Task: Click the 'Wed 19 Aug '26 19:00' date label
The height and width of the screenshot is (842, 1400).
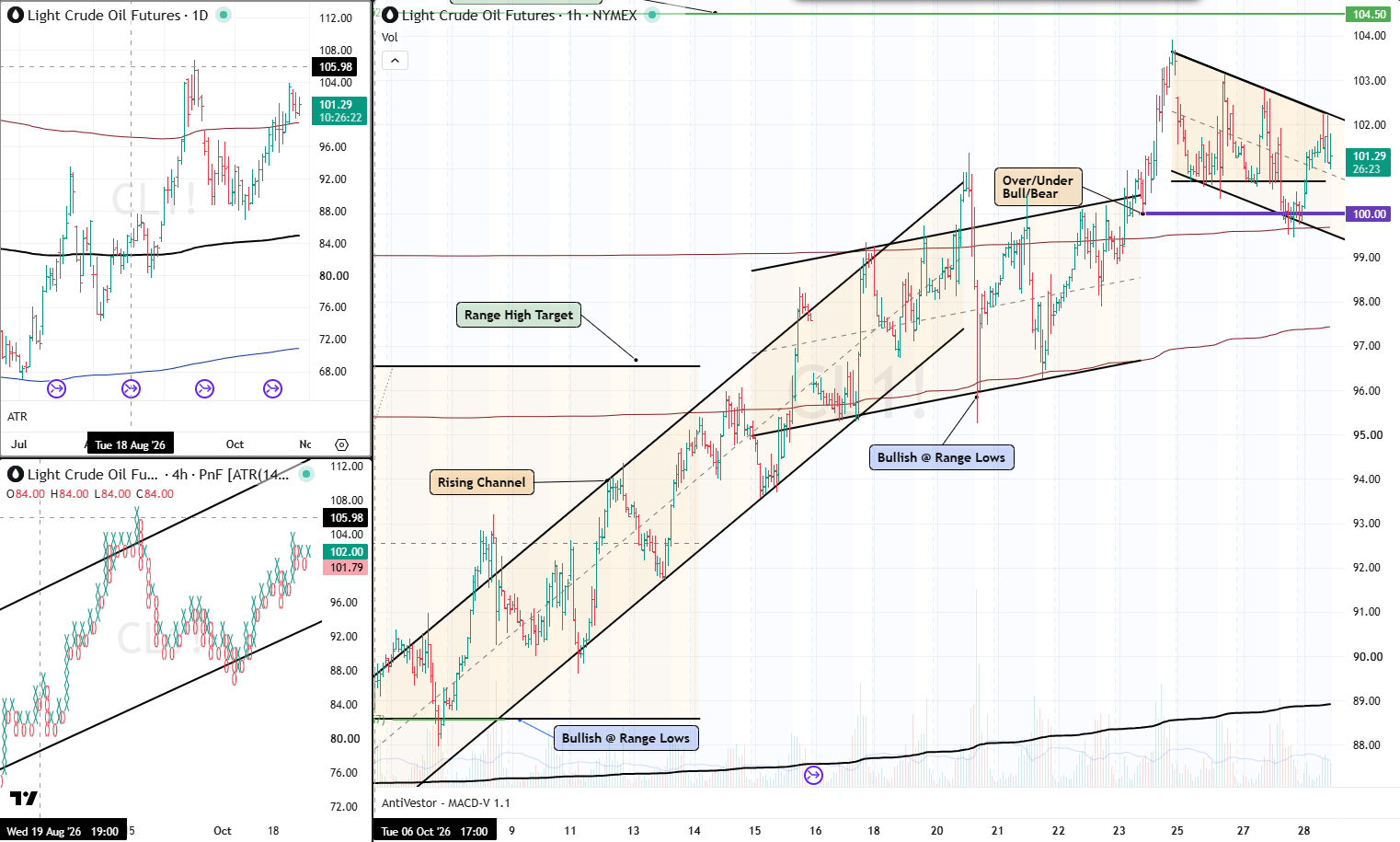Action: 63,831
